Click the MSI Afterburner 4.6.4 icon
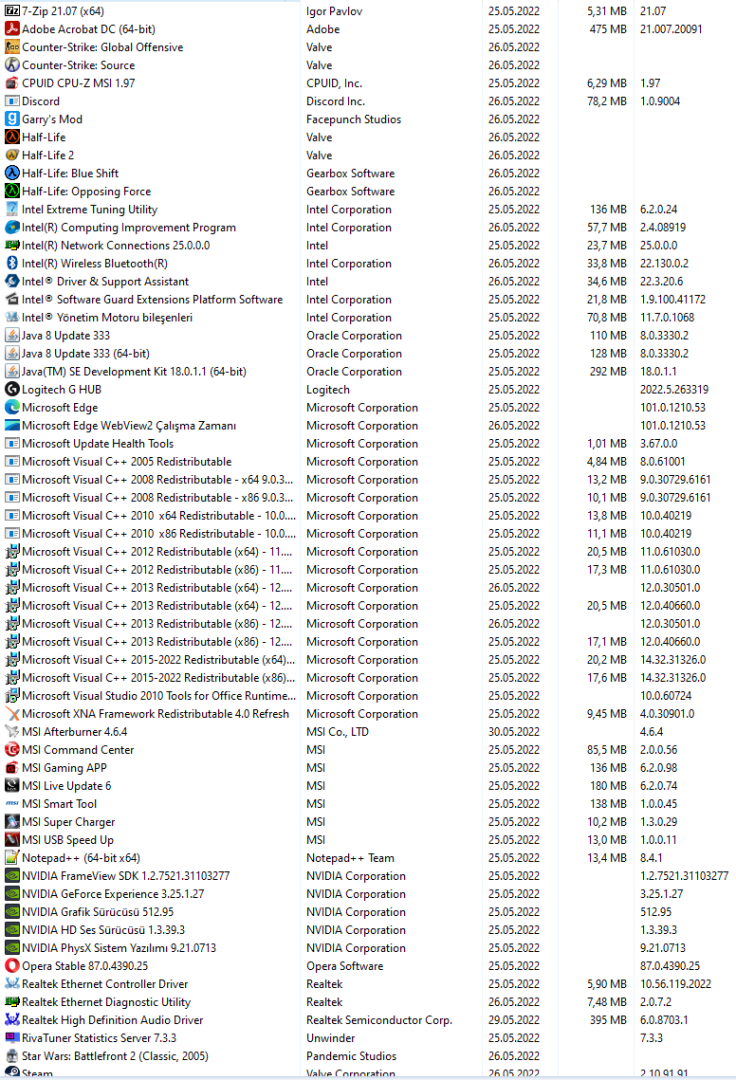736x1080 pixels. click(x=12, y=731)
